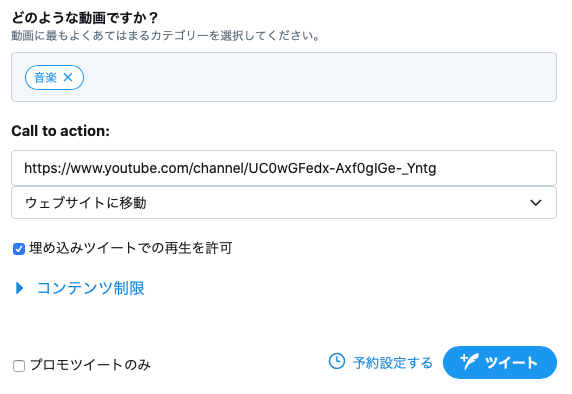Focus the YouTube channel URL field
Viewport: 572px width, 394px height.
click(284, 168)
